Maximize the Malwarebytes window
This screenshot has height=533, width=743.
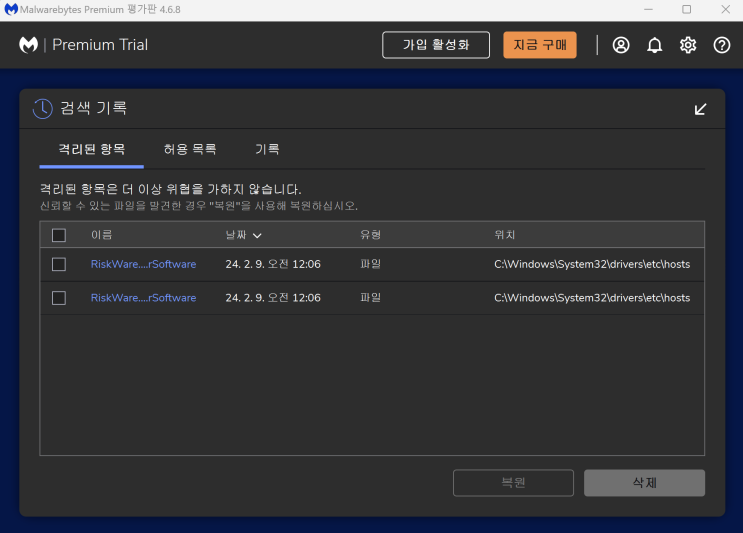(687, 9)
